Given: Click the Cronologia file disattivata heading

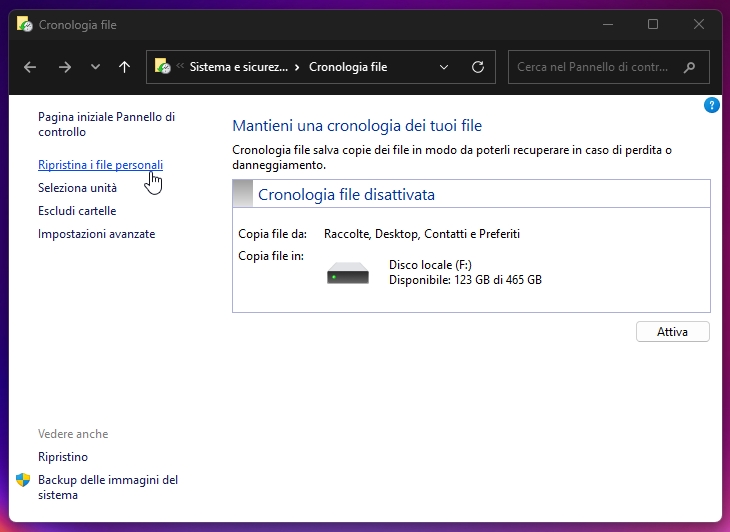Looking at the screenshot, I should tap(346, 195).
